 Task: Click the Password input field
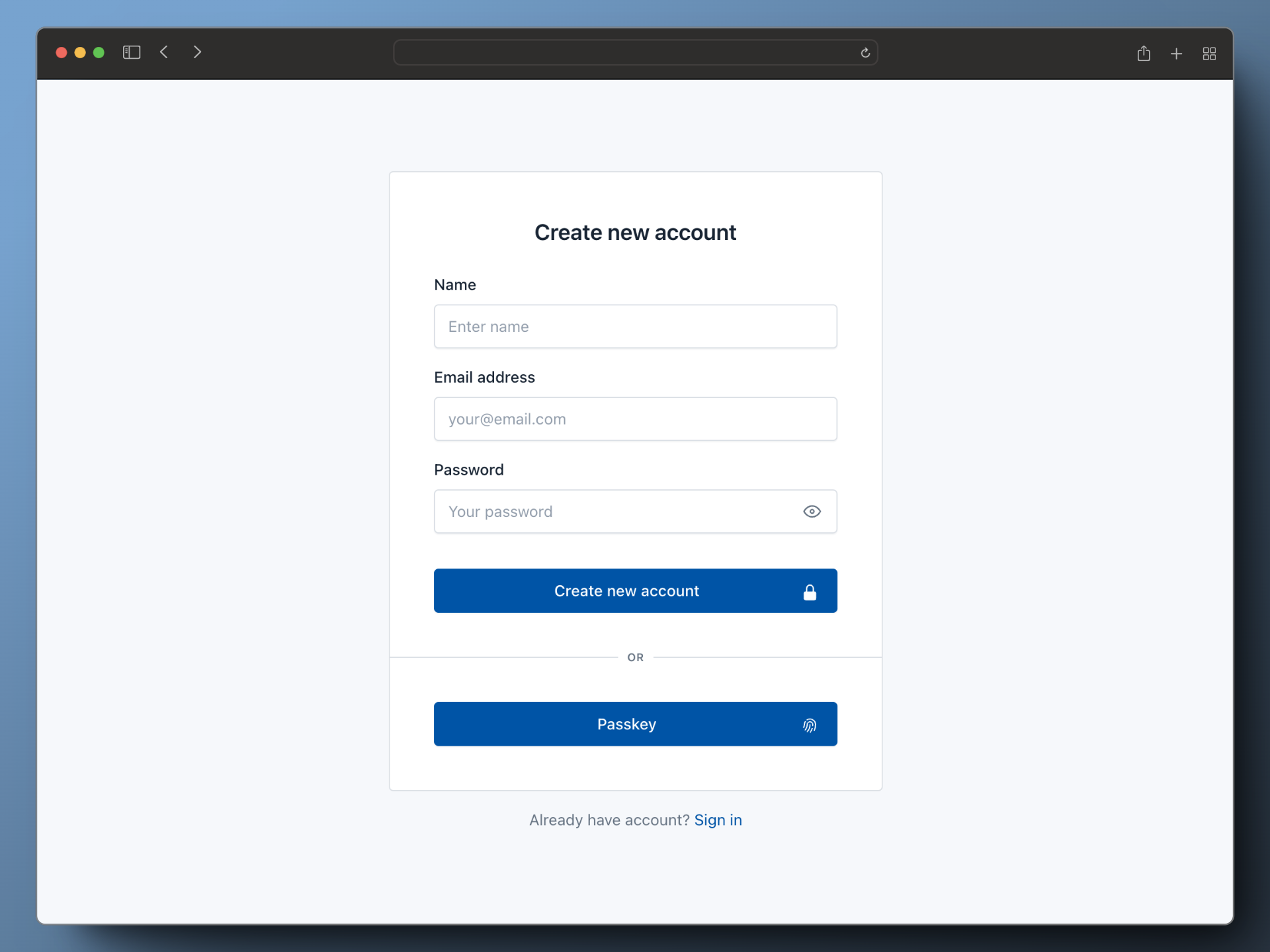(635, 511)
